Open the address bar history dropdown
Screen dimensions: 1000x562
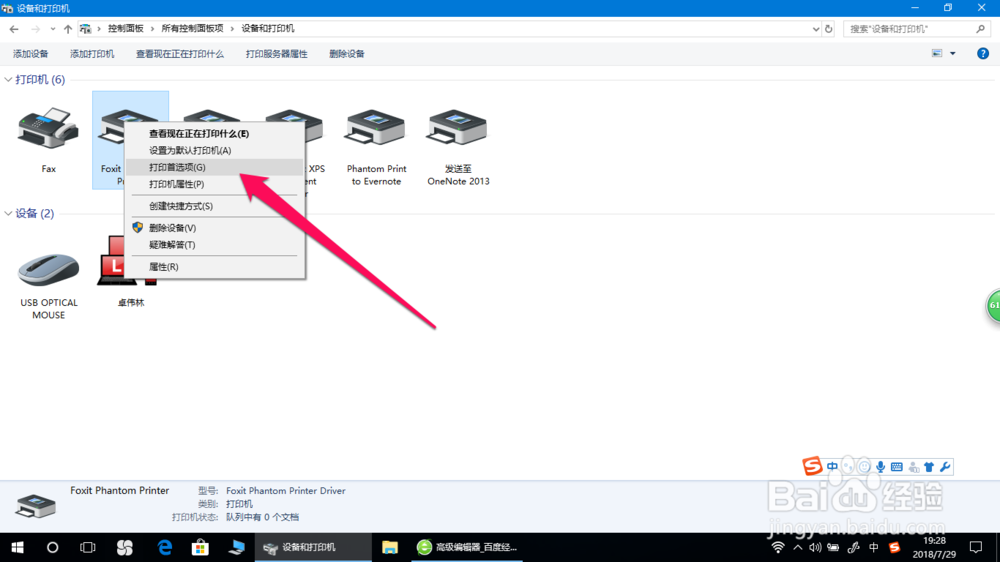(x=816, y=29)
